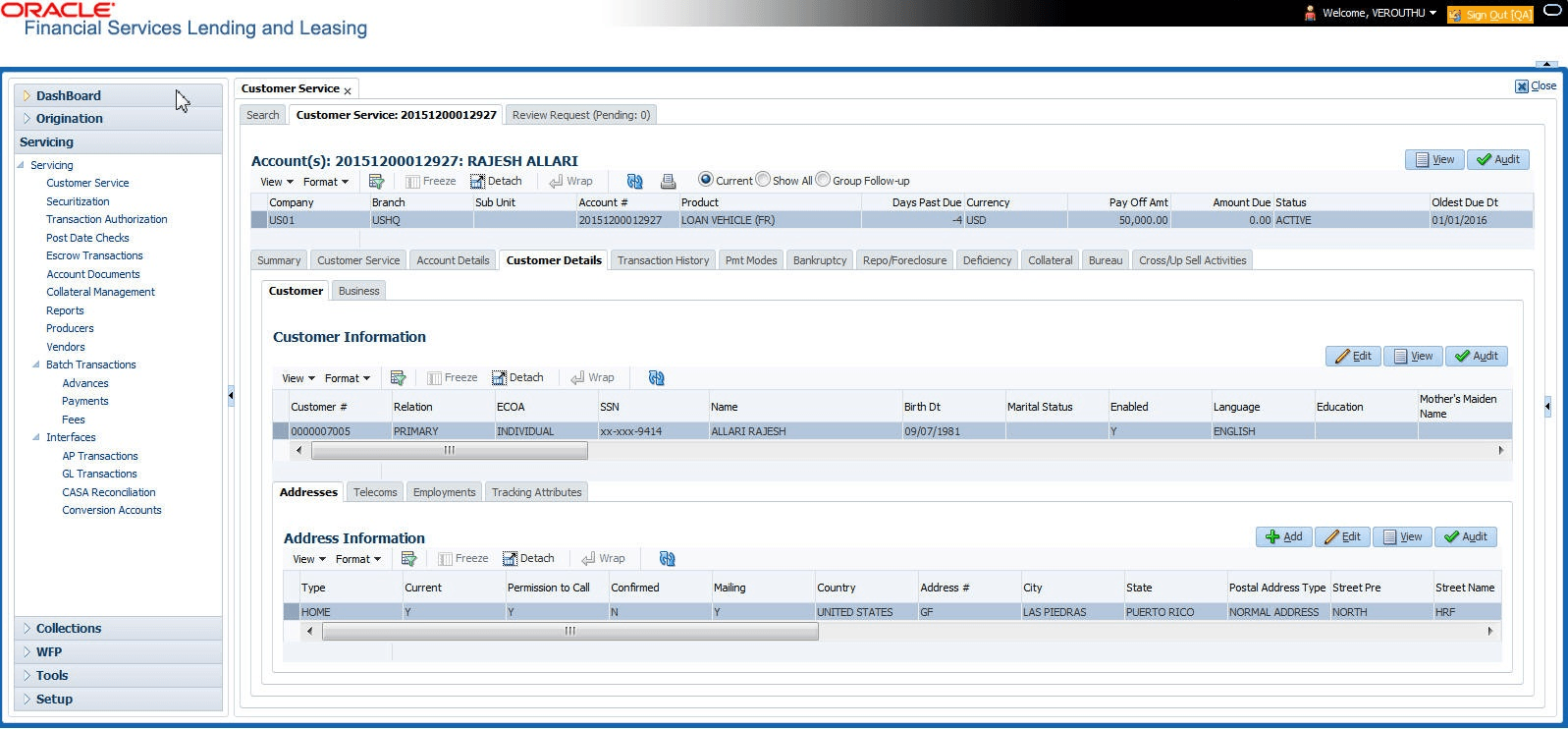Click the Add address button

pos(1284,537)
